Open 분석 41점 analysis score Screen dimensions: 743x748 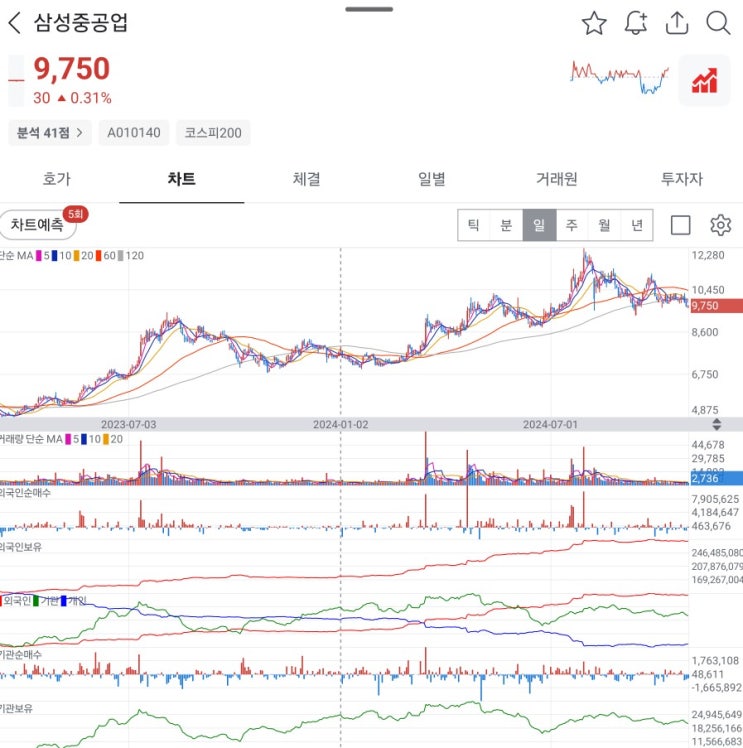click(x=50, y=133)
